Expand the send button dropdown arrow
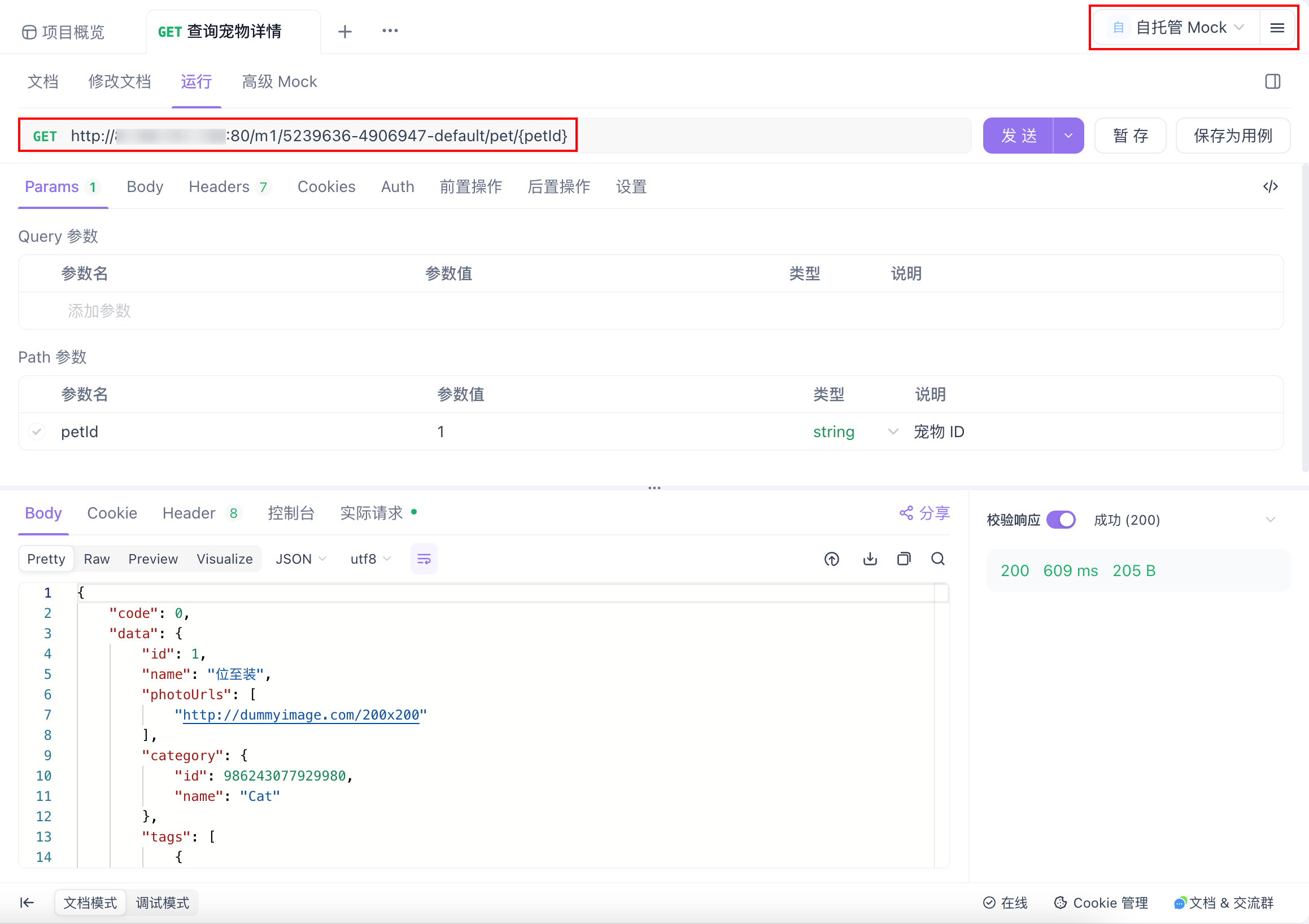1309x924 pixels. (x=1067, y=135)
